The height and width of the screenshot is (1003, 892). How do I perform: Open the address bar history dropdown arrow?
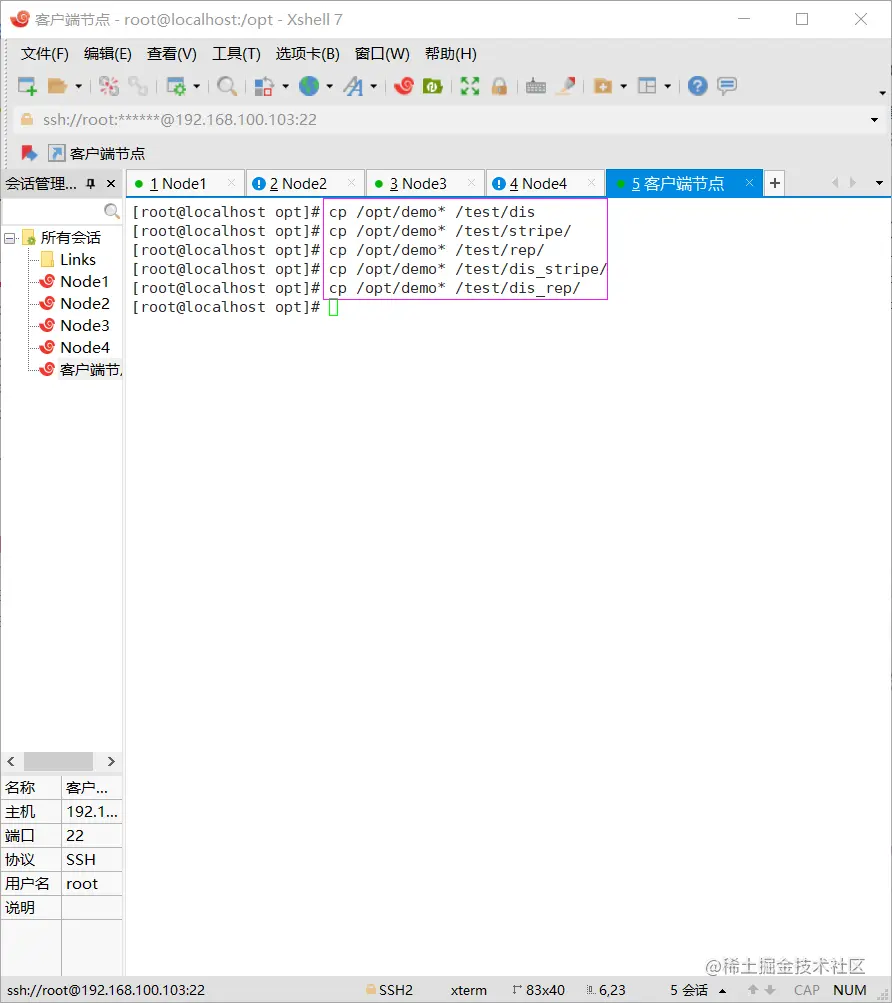click(x=874, y=120)
